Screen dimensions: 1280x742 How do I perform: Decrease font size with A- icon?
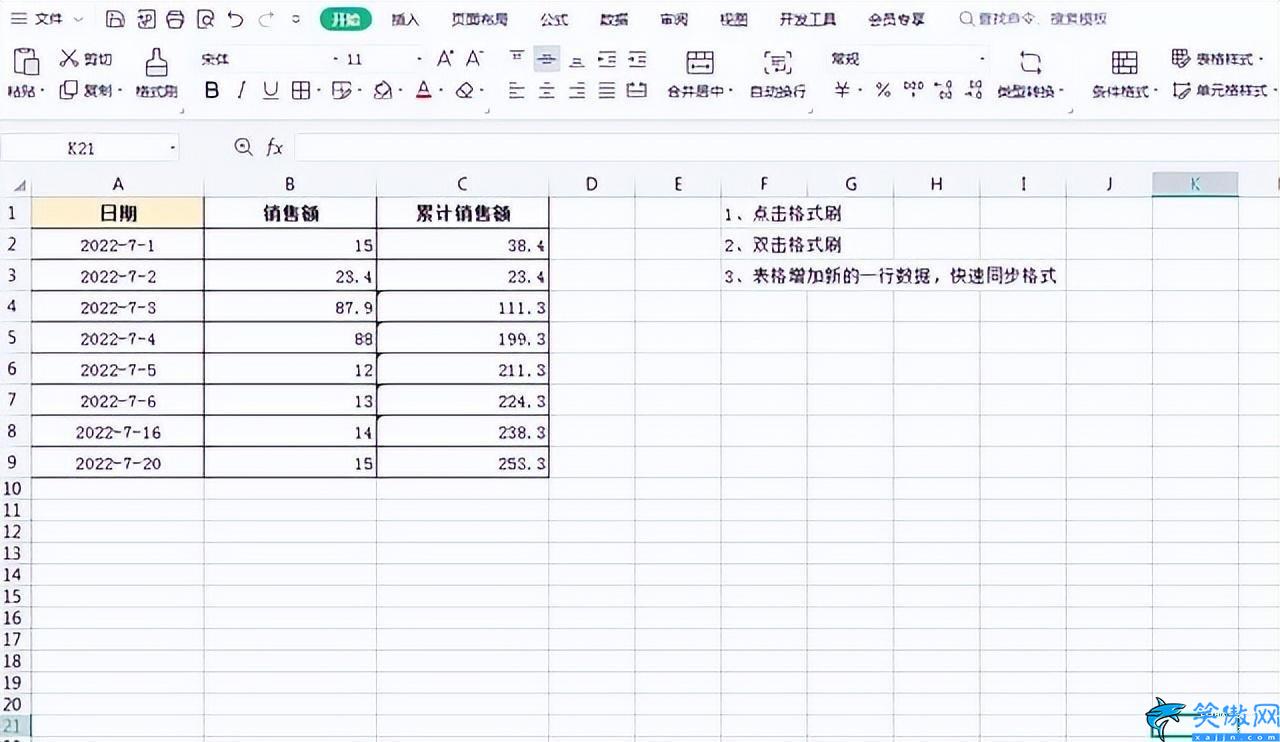(475, 59)
